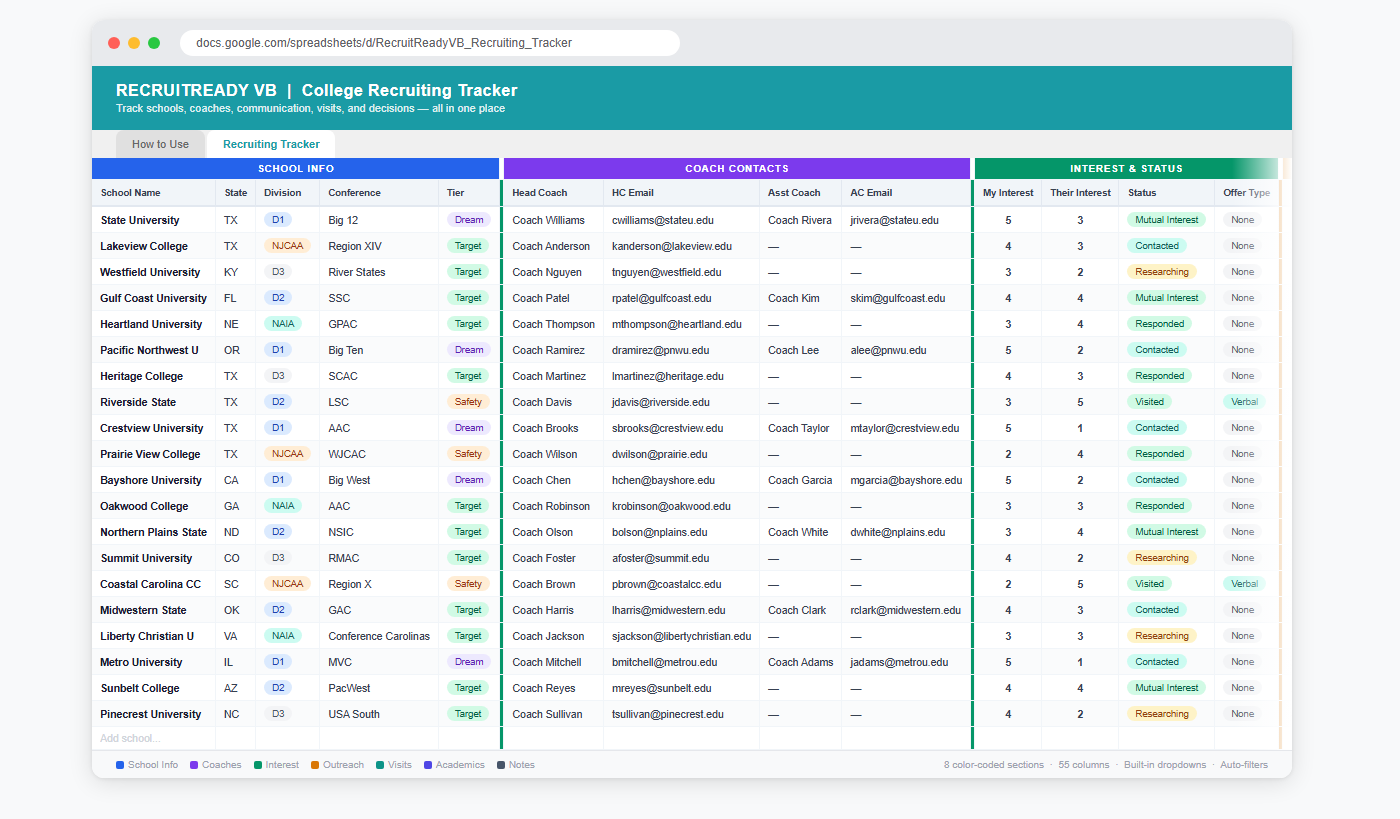The height and width of the screenshot is (819, 1400).
Task: Click the purple Coaches legend marker
Action: click(x=194, y=765)
